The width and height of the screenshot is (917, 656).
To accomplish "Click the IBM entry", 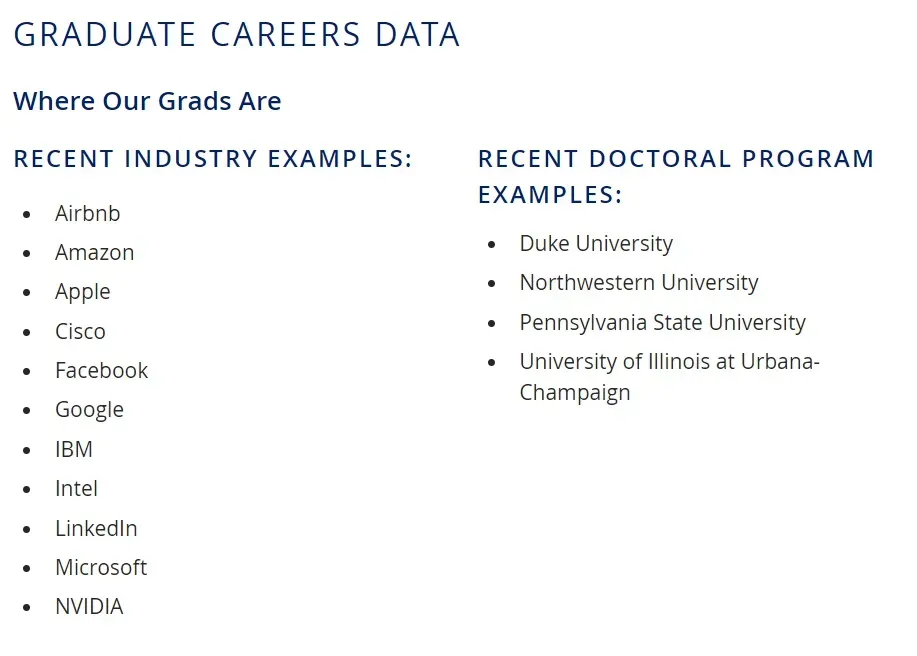I will click(x=74, y=450).
